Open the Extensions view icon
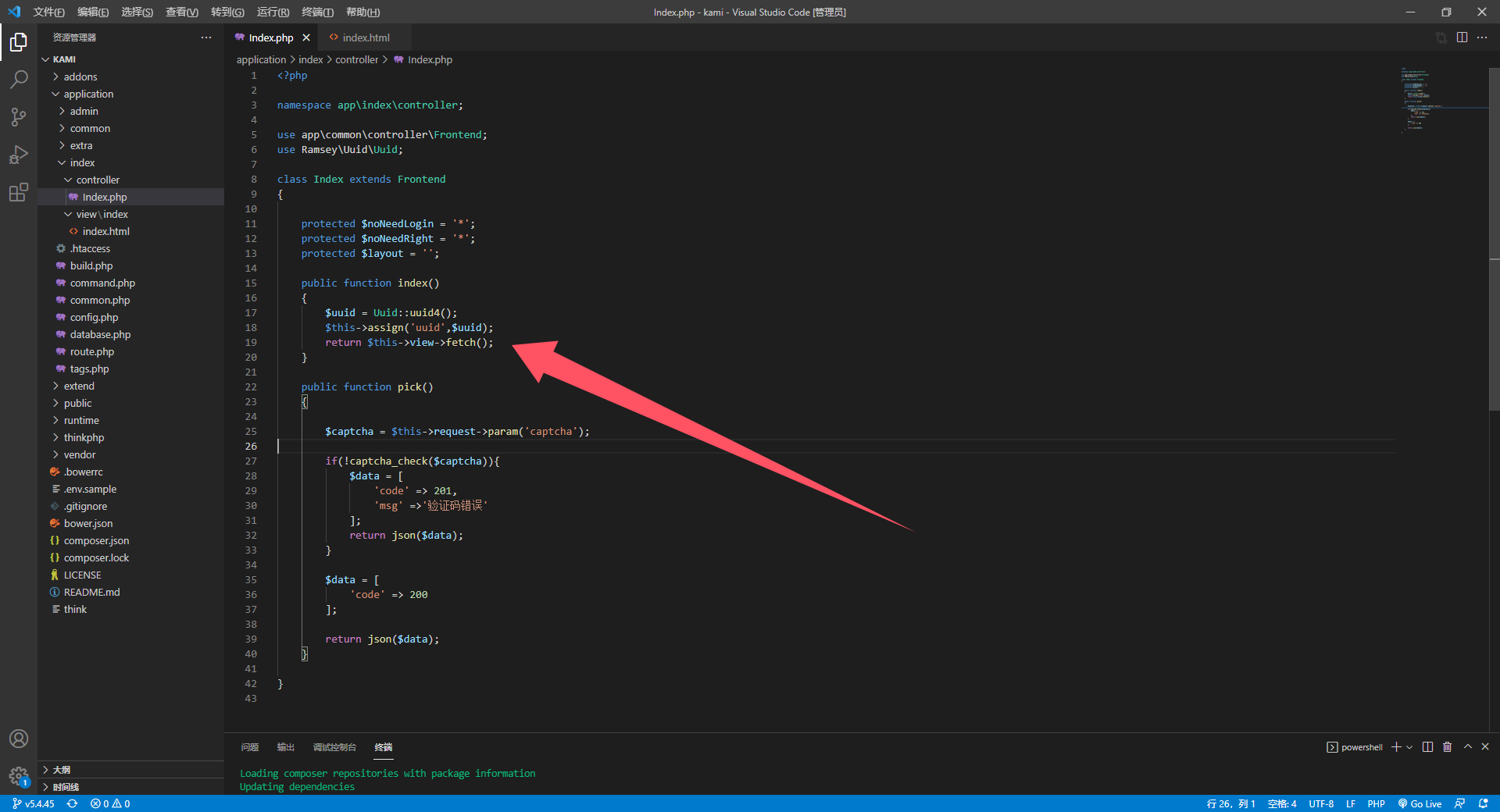The height and width of the screenshot is (812, 1500). tap(19, 192)
